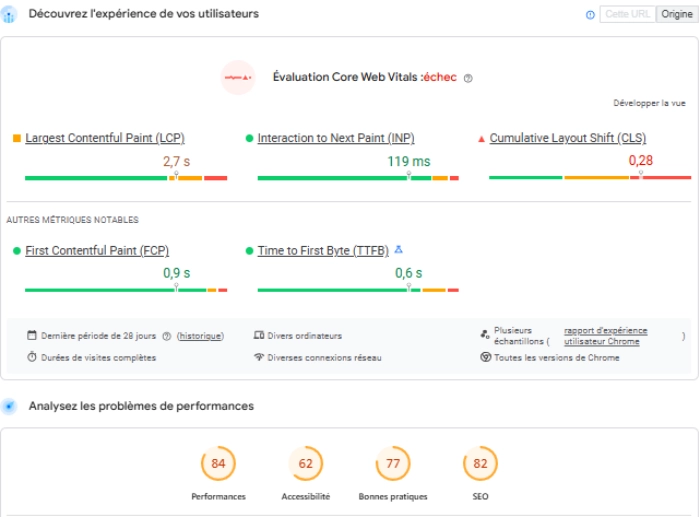Click the 0,6 s TTFB value
The height and width of the screenshot is (517, 700).
coord(408,273)
